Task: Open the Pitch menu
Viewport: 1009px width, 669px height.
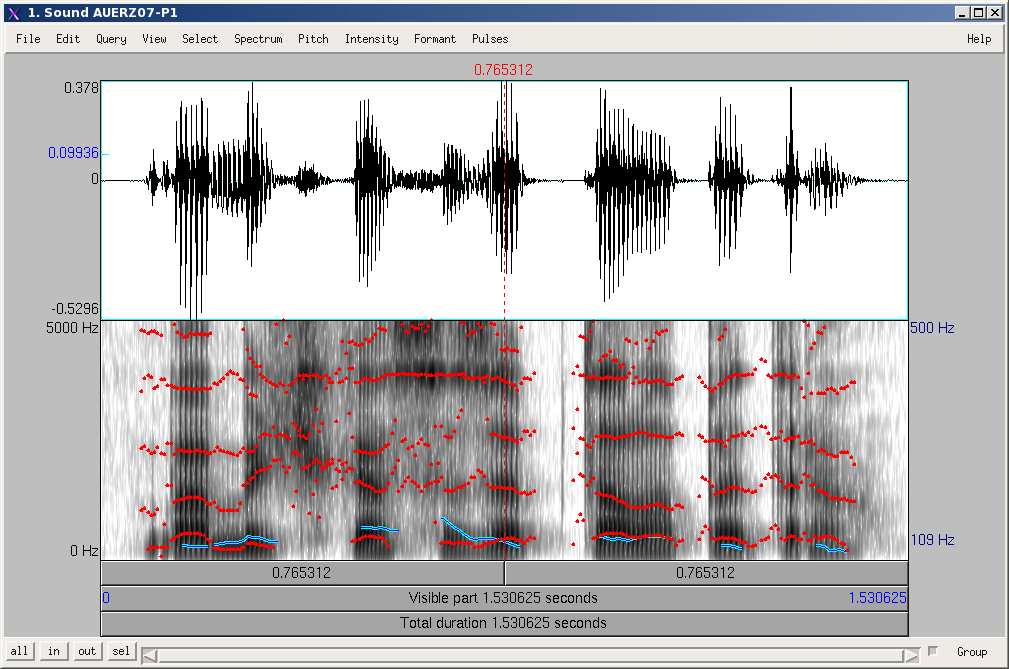Action: (313, 39)
